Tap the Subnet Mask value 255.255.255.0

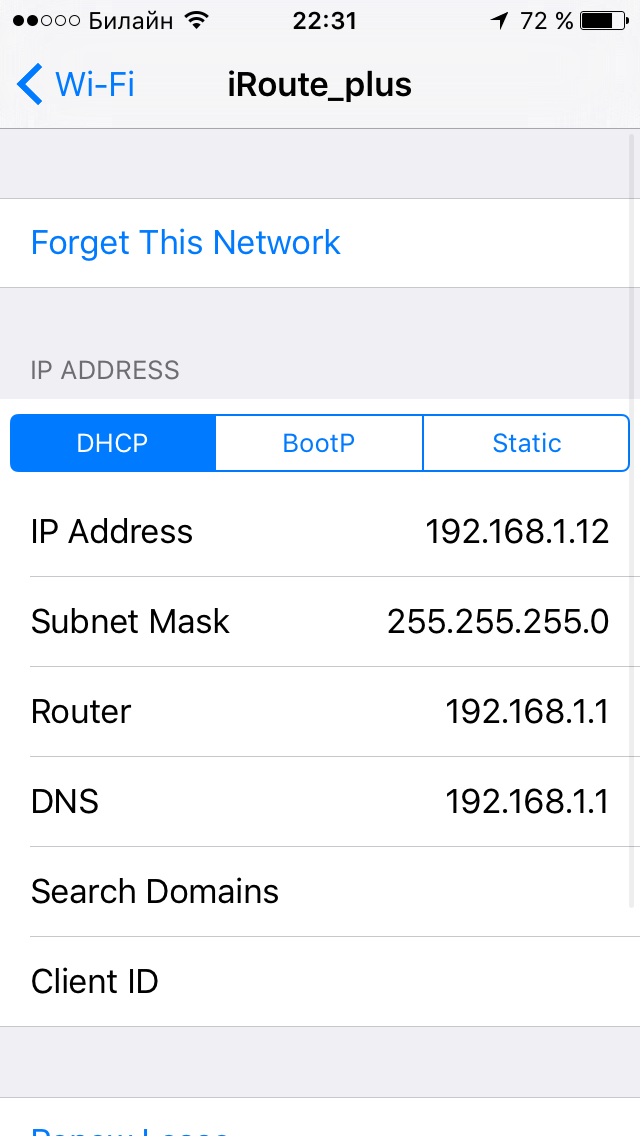[x=498, y=622]
